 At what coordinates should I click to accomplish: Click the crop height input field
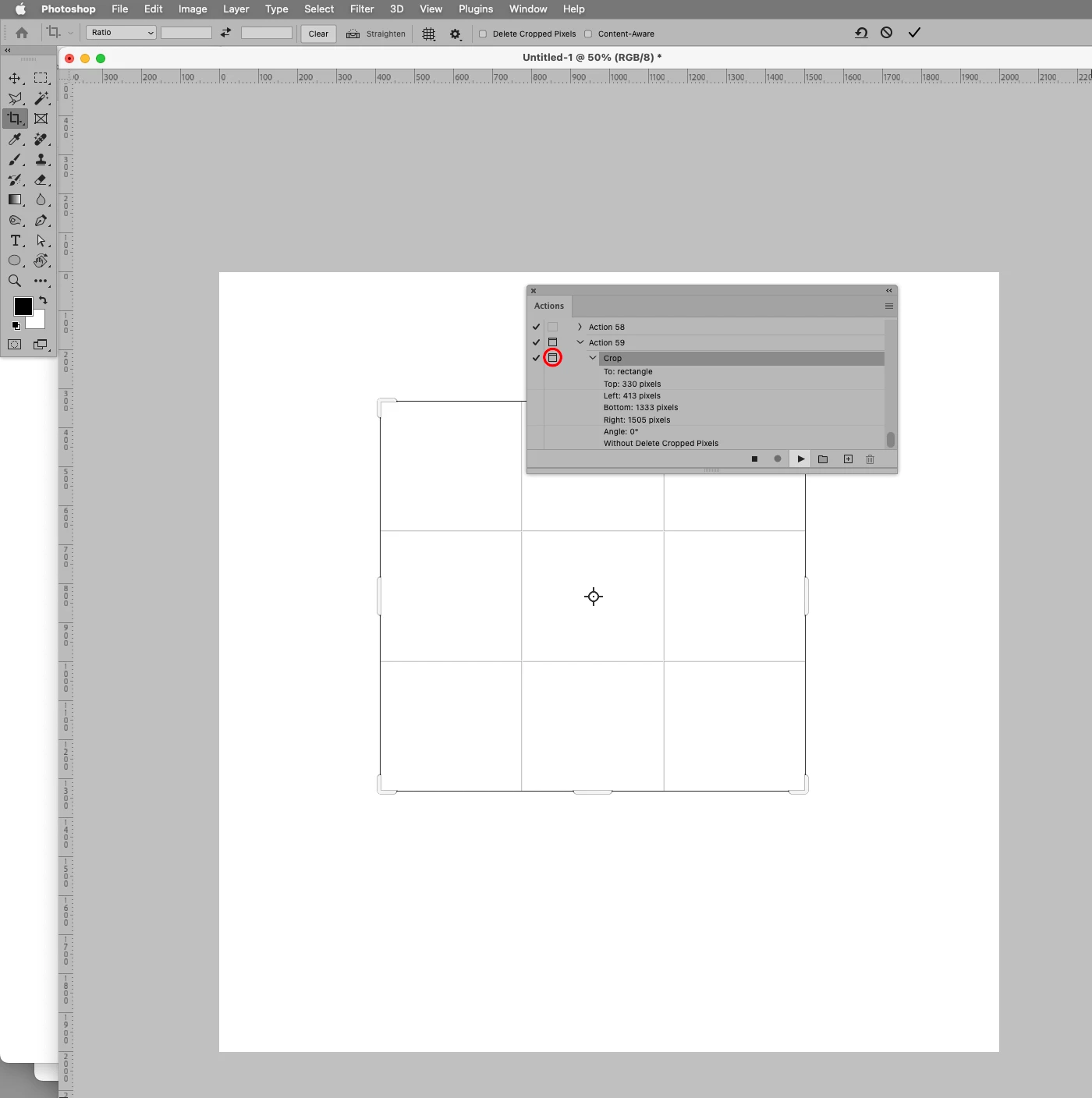267,33
